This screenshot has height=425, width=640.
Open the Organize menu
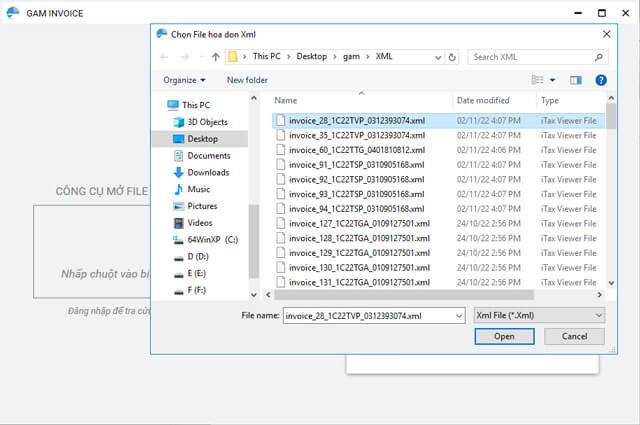pos(184,80)
